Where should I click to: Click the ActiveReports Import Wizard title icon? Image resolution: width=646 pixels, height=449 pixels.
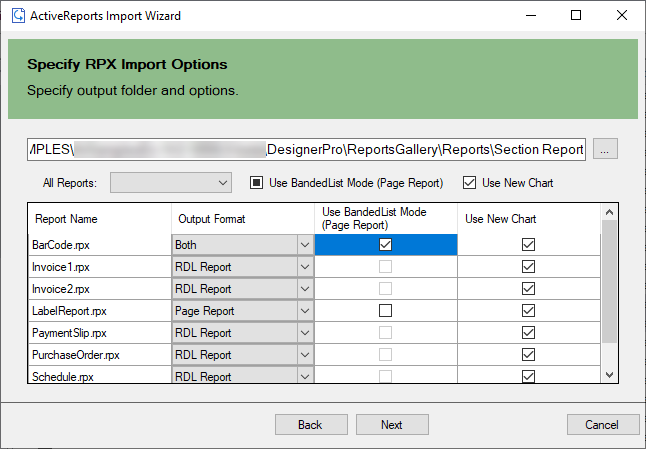click(19, 16)
